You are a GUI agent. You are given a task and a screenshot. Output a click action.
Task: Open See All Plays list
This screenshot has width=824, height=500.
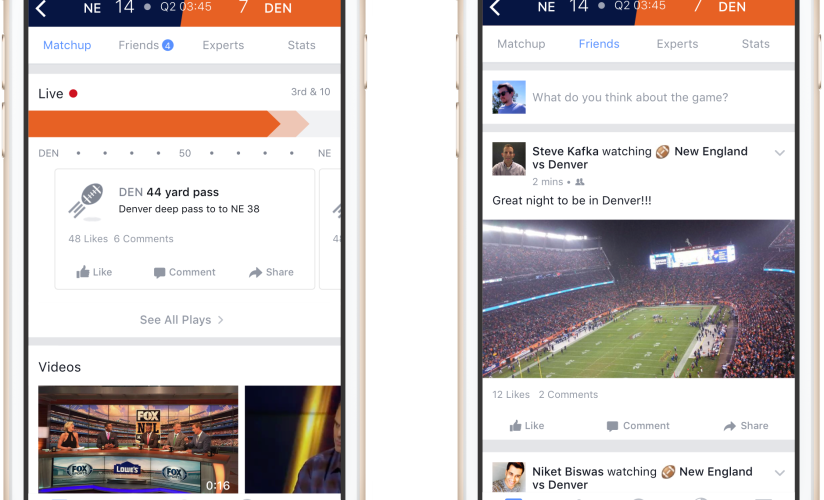pyautogui.click(x=182, y=320)
